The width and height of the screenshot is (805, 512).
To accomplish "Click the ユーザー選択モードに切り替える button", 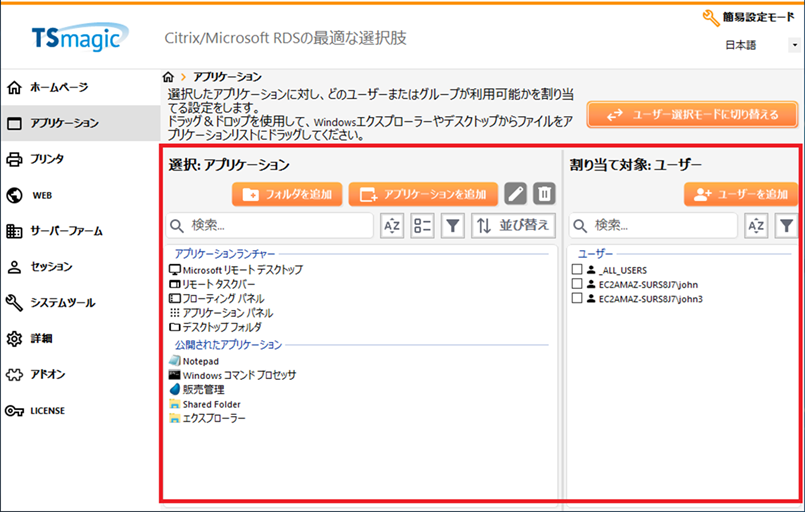I will click(x=692, y=114).
